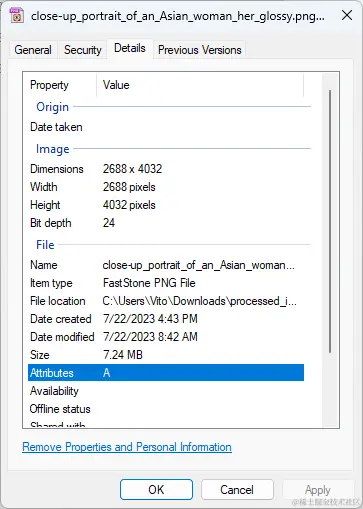
Task: Click Date modified value 7/22/2023 8:42 AM
Action: click(150, 337)
